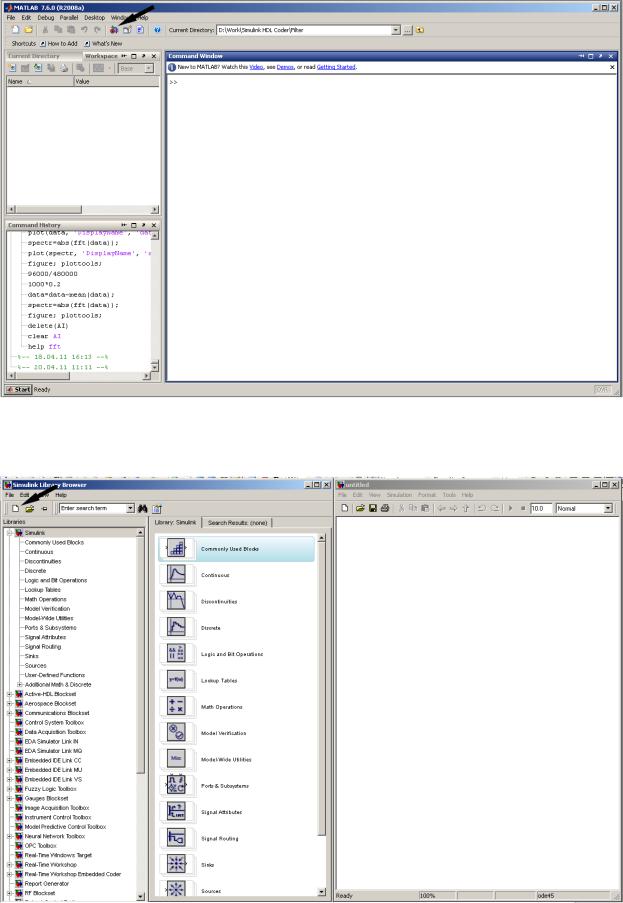Open the Current Directory path dropdown

(x=396, y=30)
